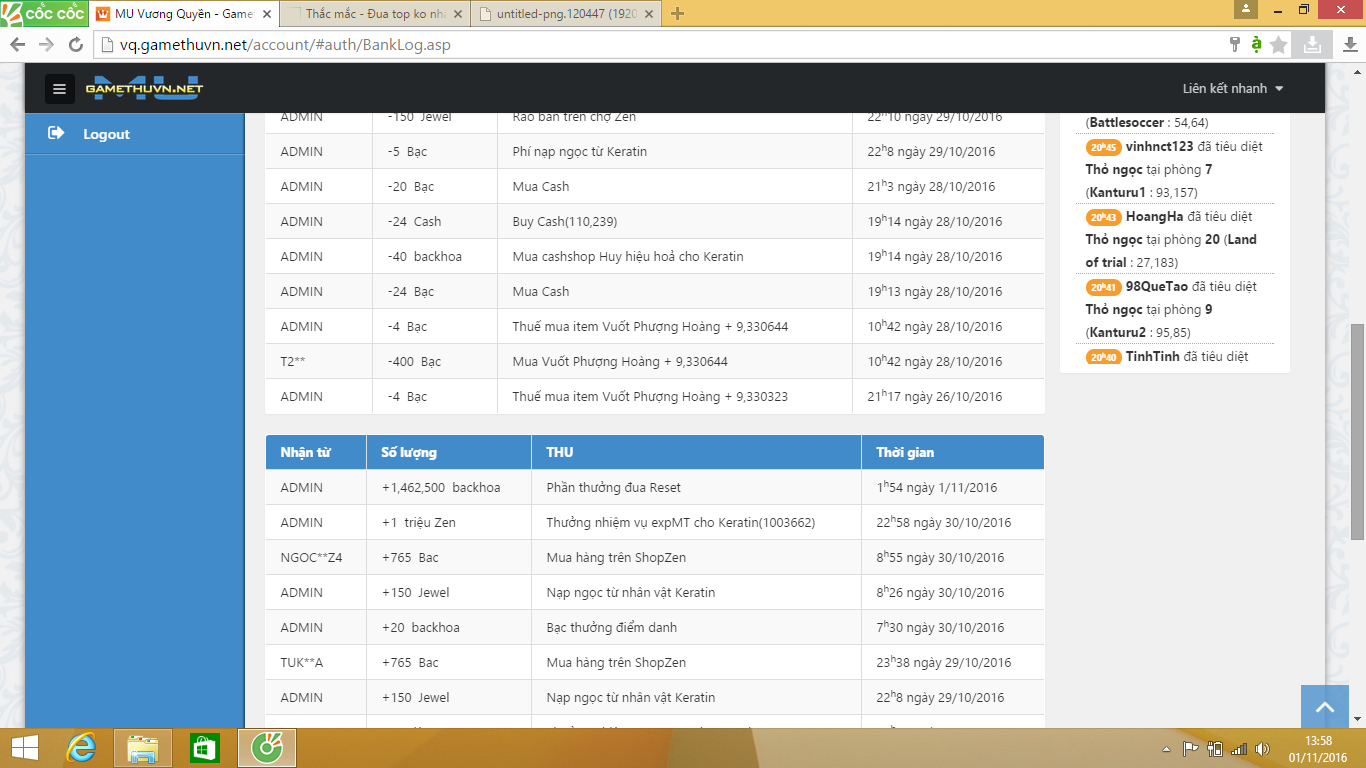The height and width of the screenshot is (768, 1366).
Task: Open Internet Explorer from the taskbar
Action: (81, 748)
